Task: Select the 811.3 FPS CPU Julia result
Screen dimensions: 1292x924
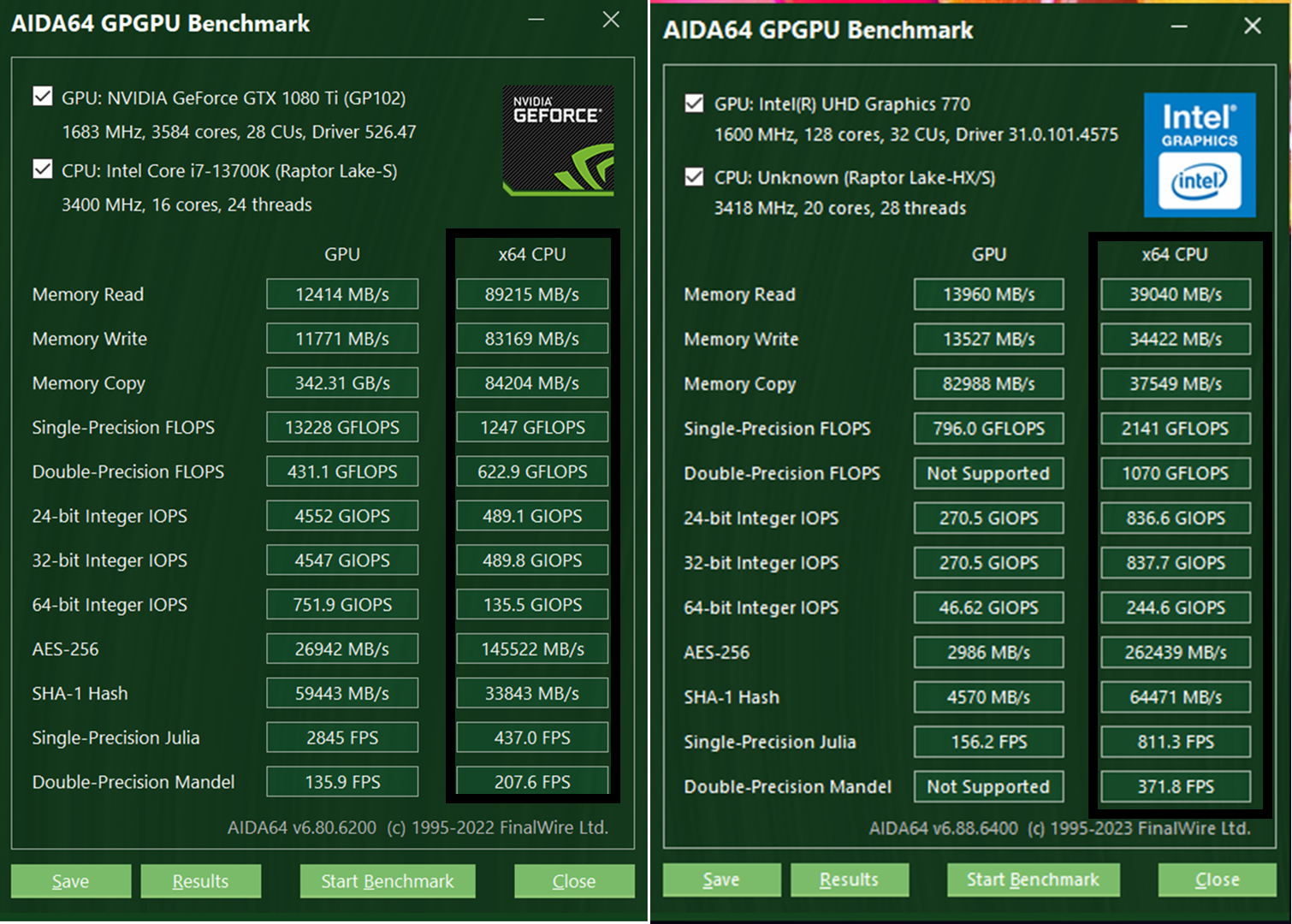Action: 1176,742
